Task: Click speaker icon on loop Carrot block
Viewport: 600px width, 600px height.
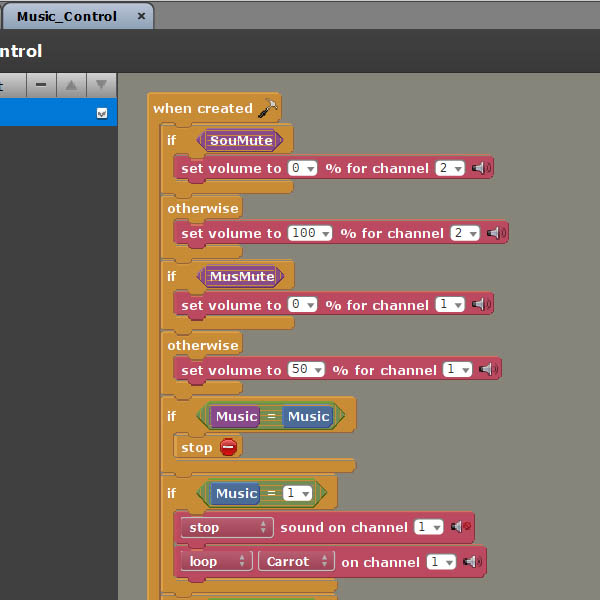Action: pos(472,562)
